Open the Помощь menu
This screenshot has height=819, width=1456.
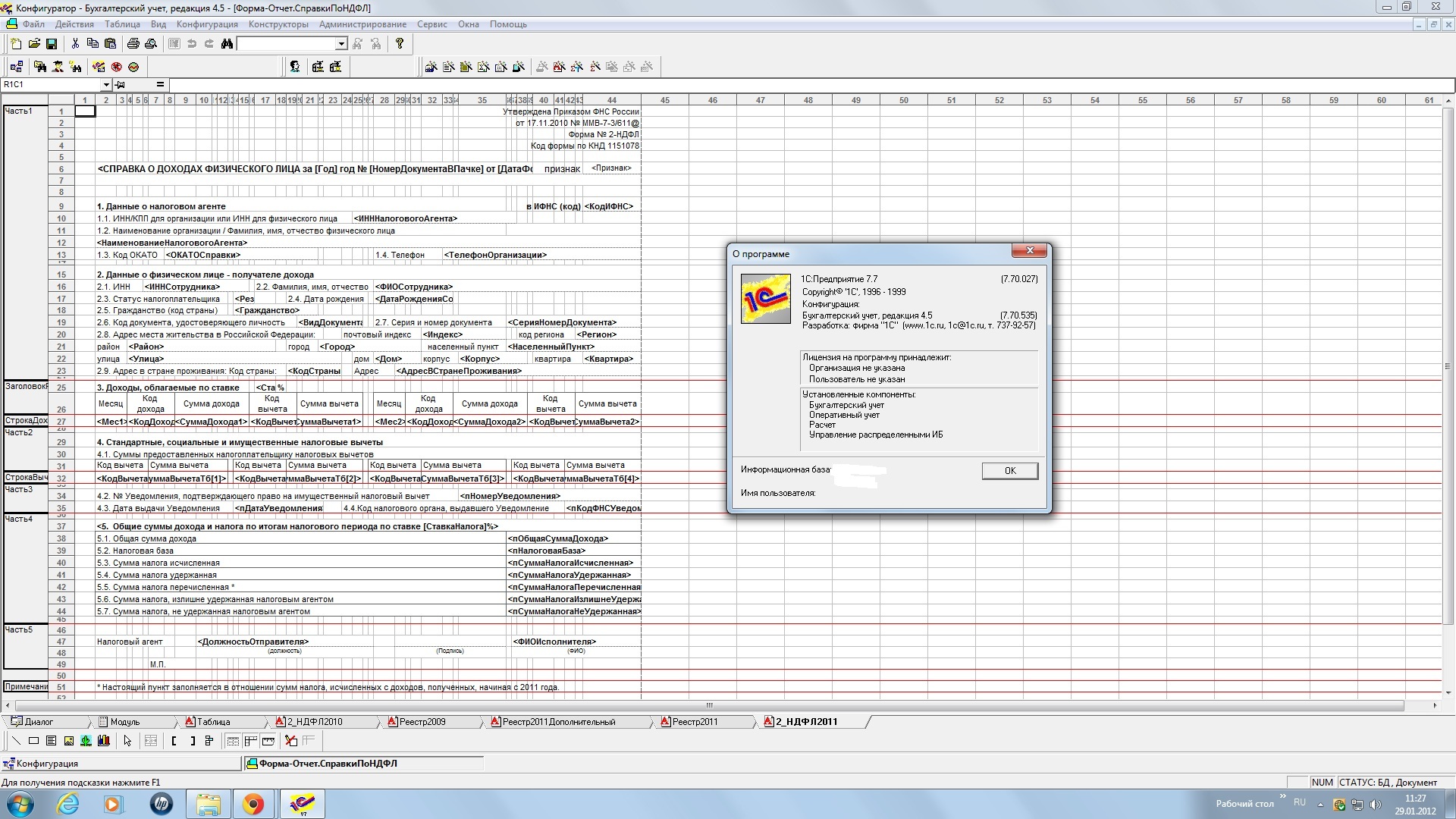point(508,24)
